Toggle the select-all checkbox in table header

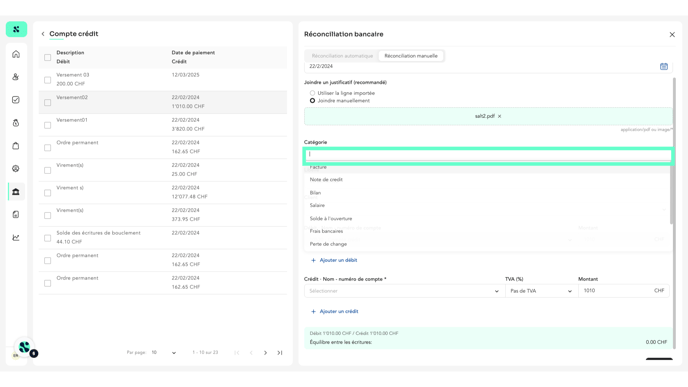(x=47, y=57)
